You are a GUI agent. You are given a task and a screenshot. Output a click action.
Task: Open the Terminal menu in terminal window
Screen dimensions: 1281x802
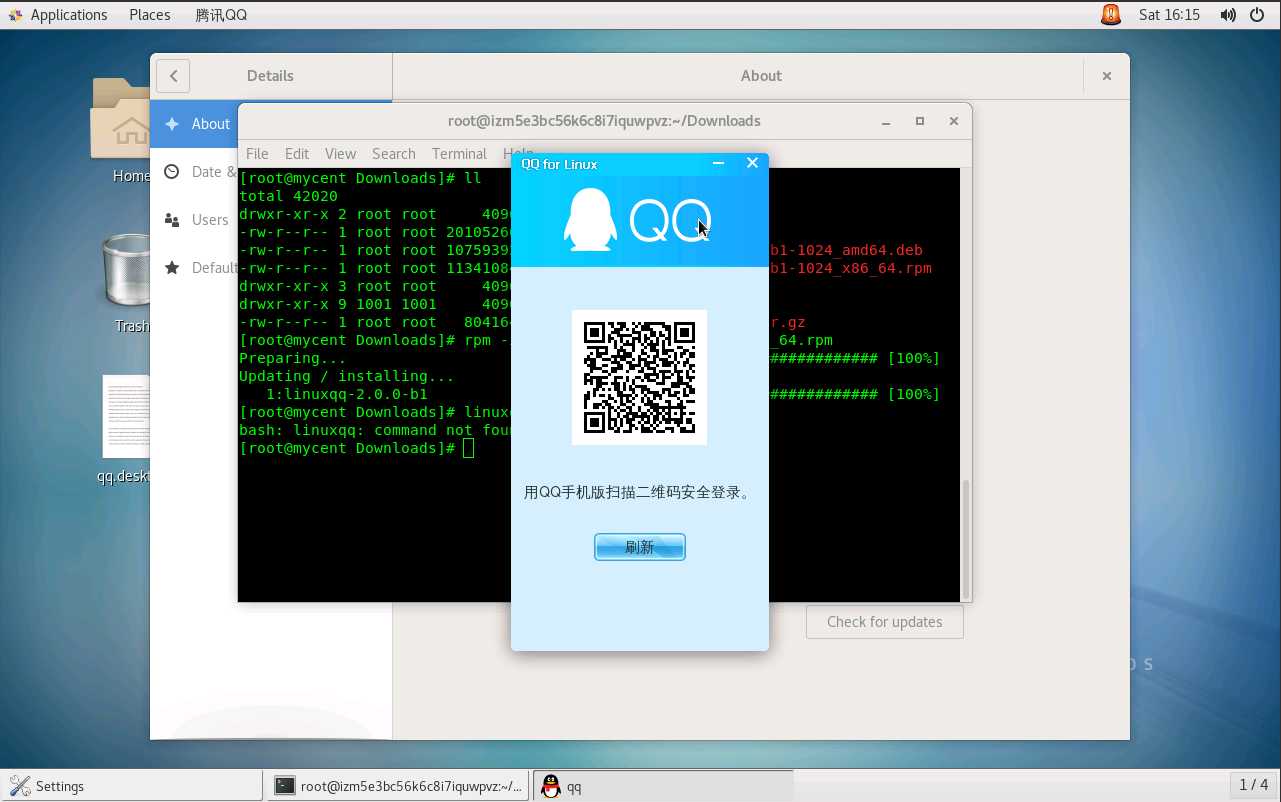click(459, 154)
